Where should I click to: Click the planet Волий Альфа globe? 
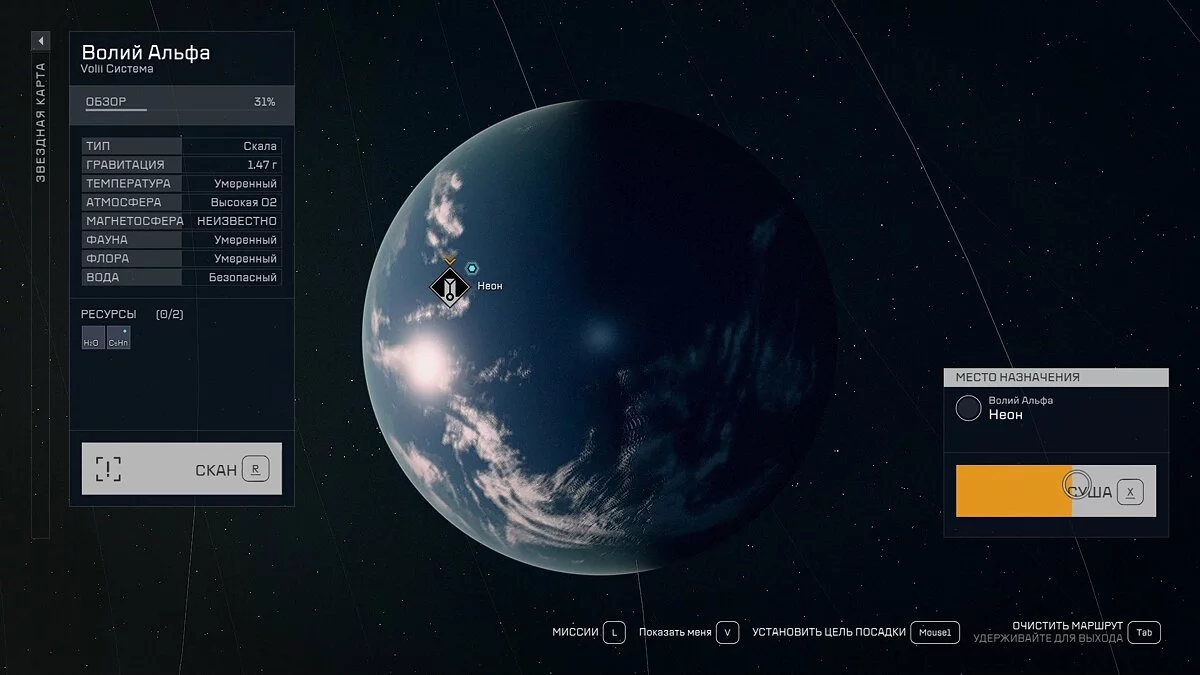coord(600,335)
